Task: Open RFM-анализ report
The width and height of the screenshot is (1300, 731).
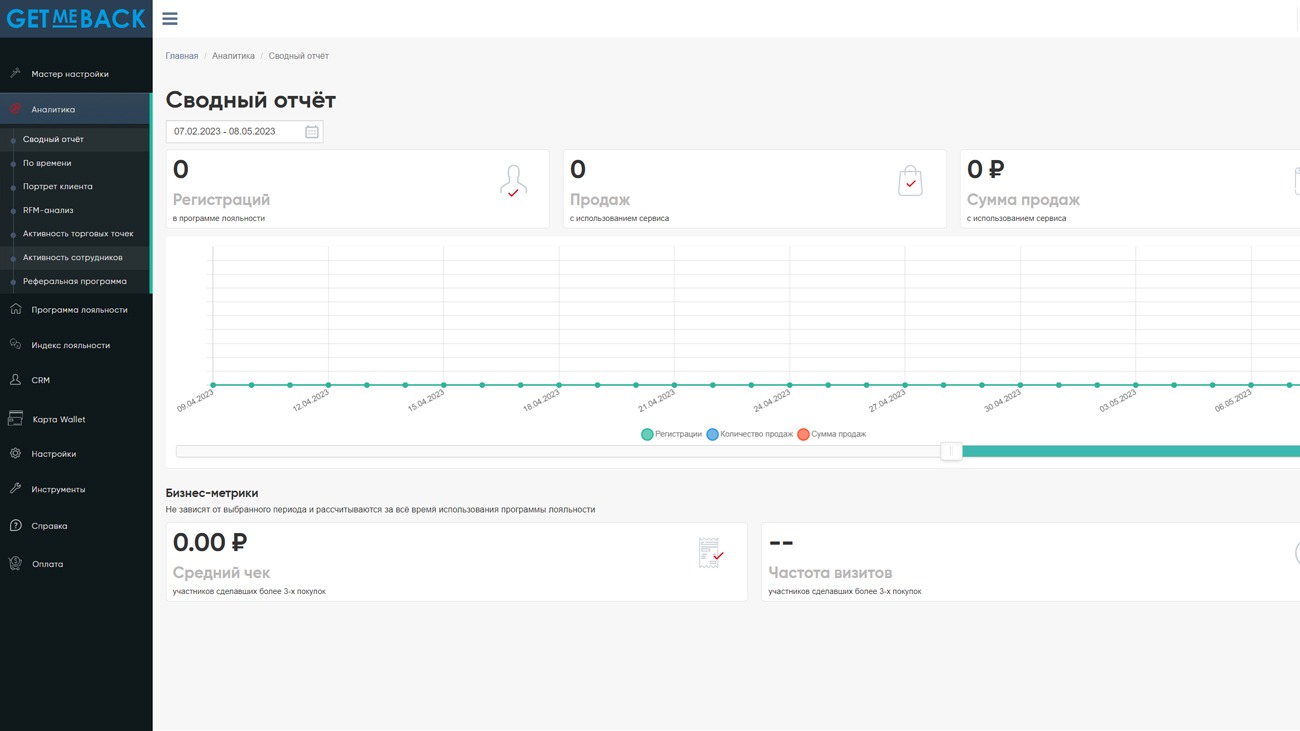Action: (x=48, y=210)
